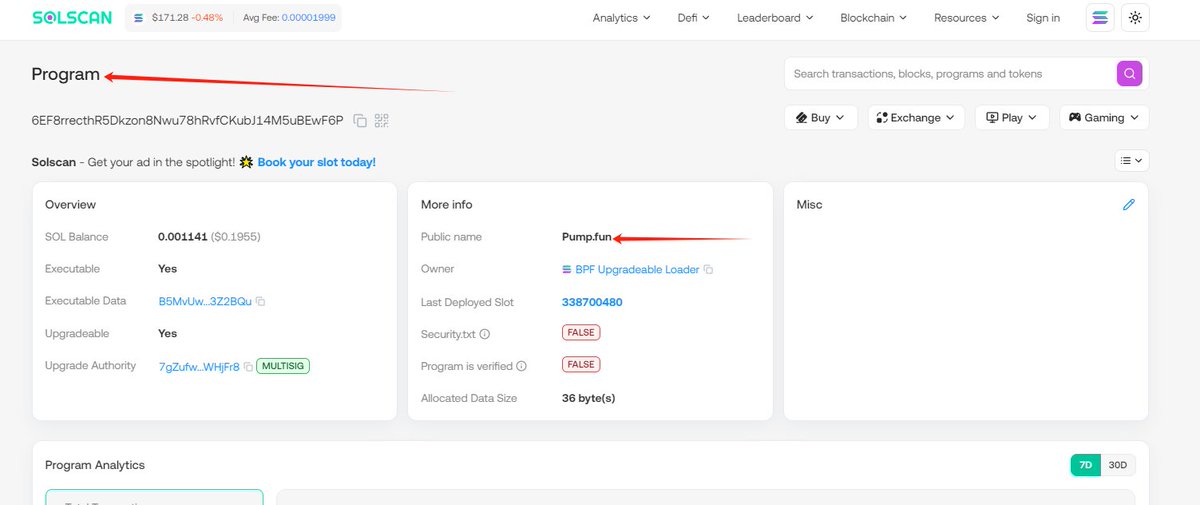Expand the Defi menu

[694, 18]
